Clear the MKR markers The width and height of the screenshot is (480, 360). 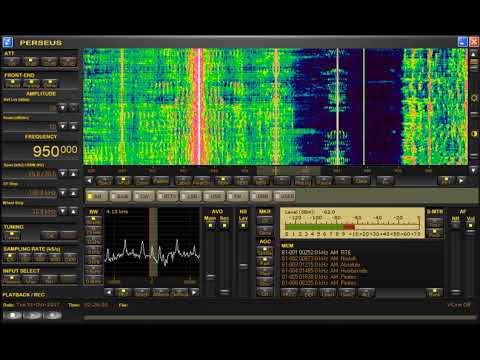click(x=265, y=231)
